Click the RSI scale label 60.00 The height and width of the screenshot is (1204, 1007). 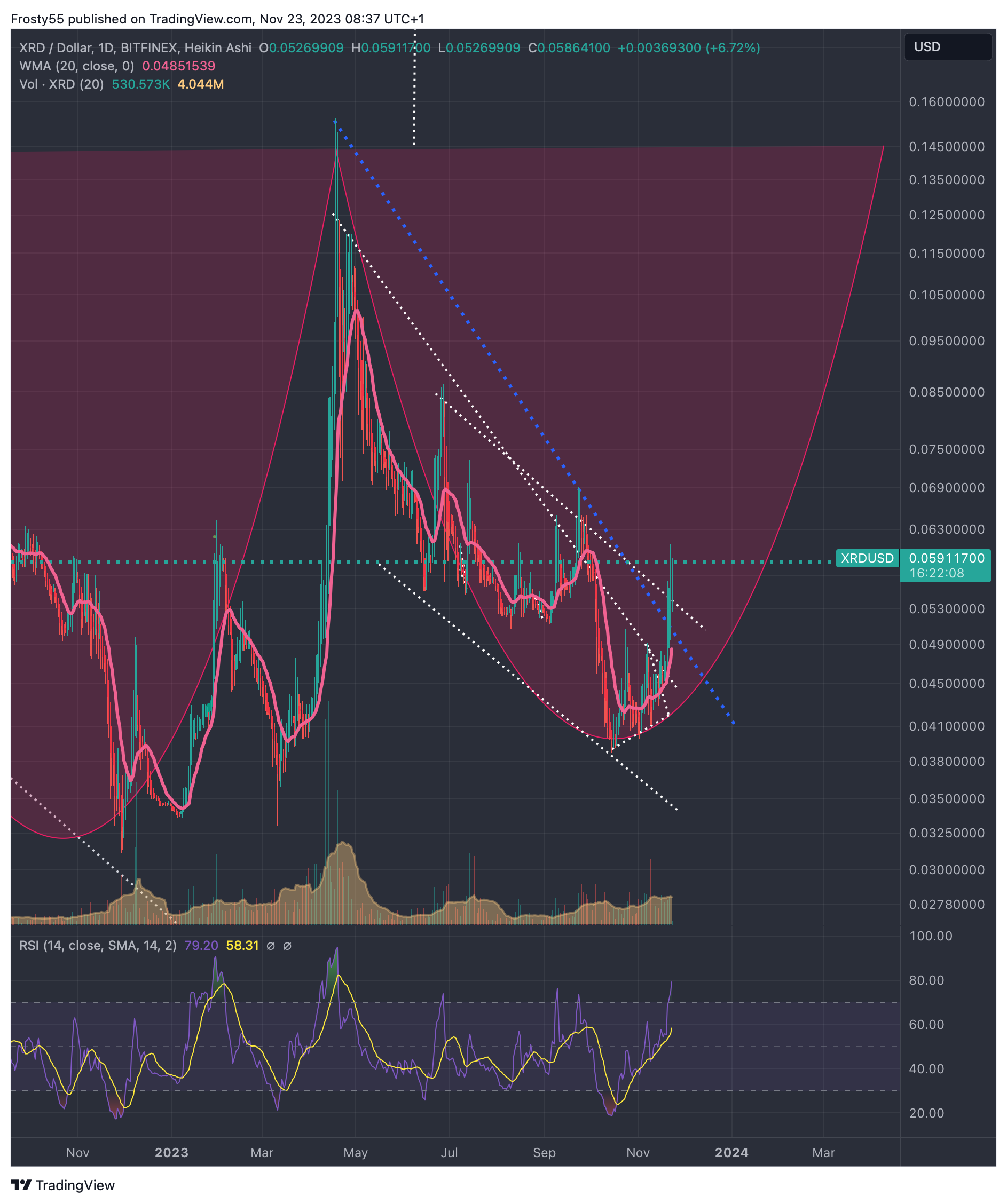927,1025
